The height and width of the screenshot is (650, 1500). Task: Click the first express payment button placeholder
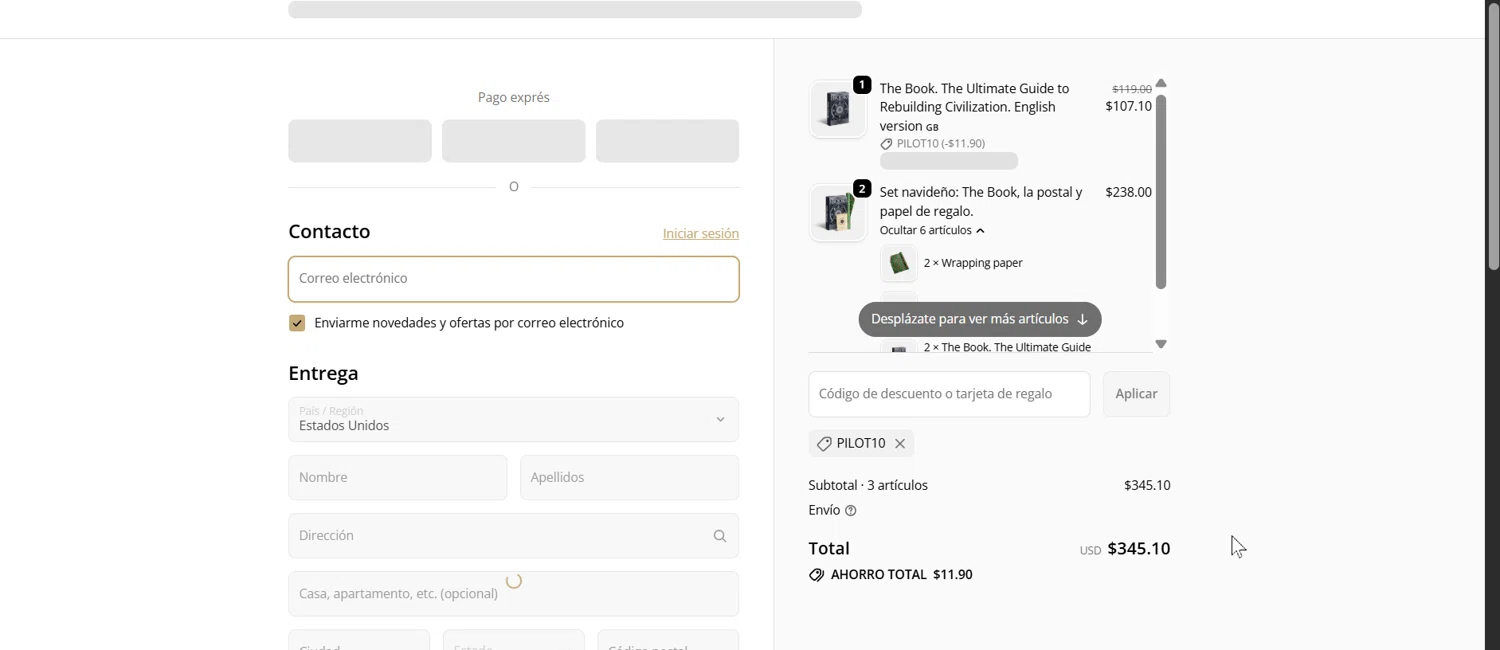[x=360, y=141]
